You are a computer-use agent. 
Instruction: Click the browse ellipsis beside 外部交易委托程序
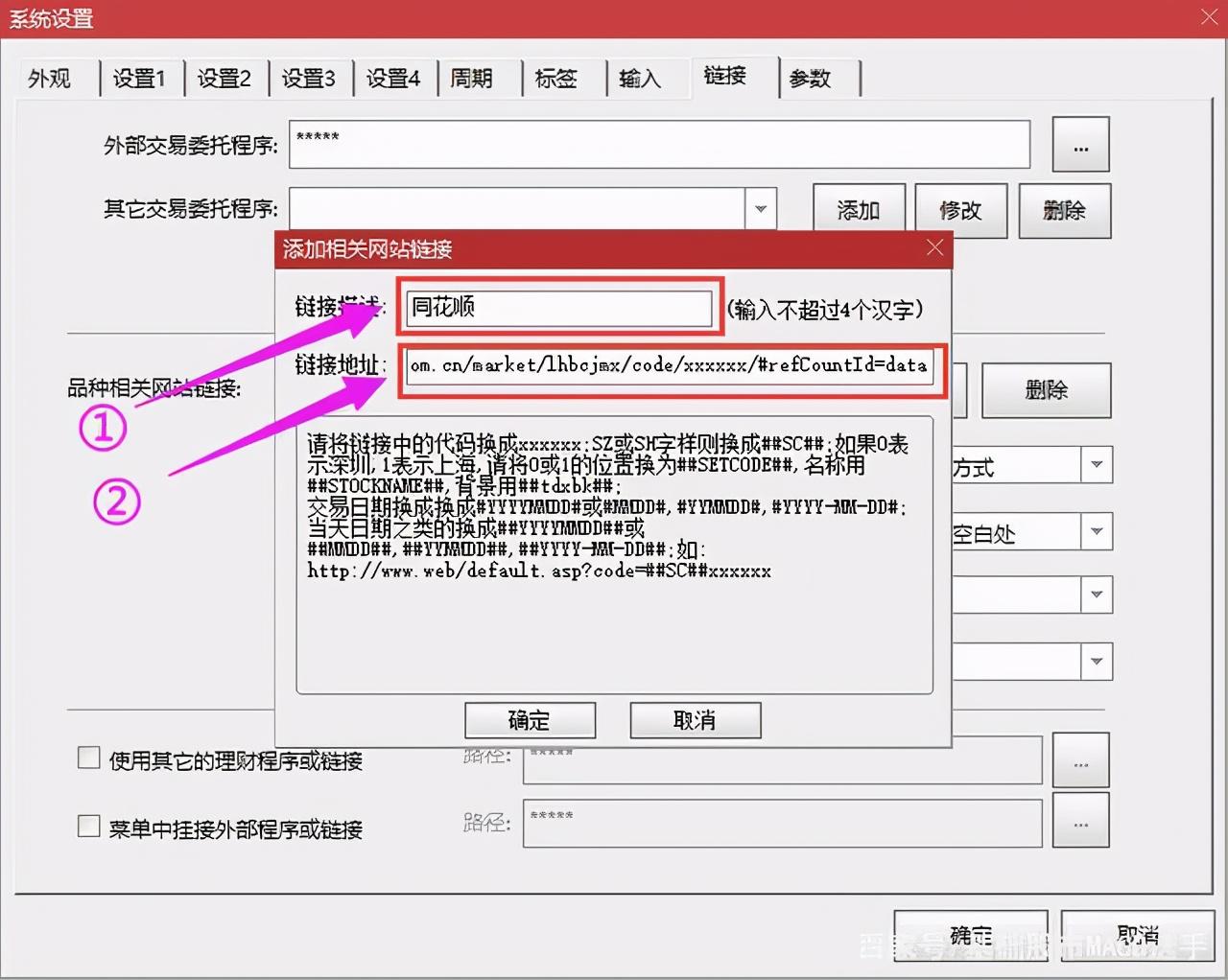[1080, 145]
